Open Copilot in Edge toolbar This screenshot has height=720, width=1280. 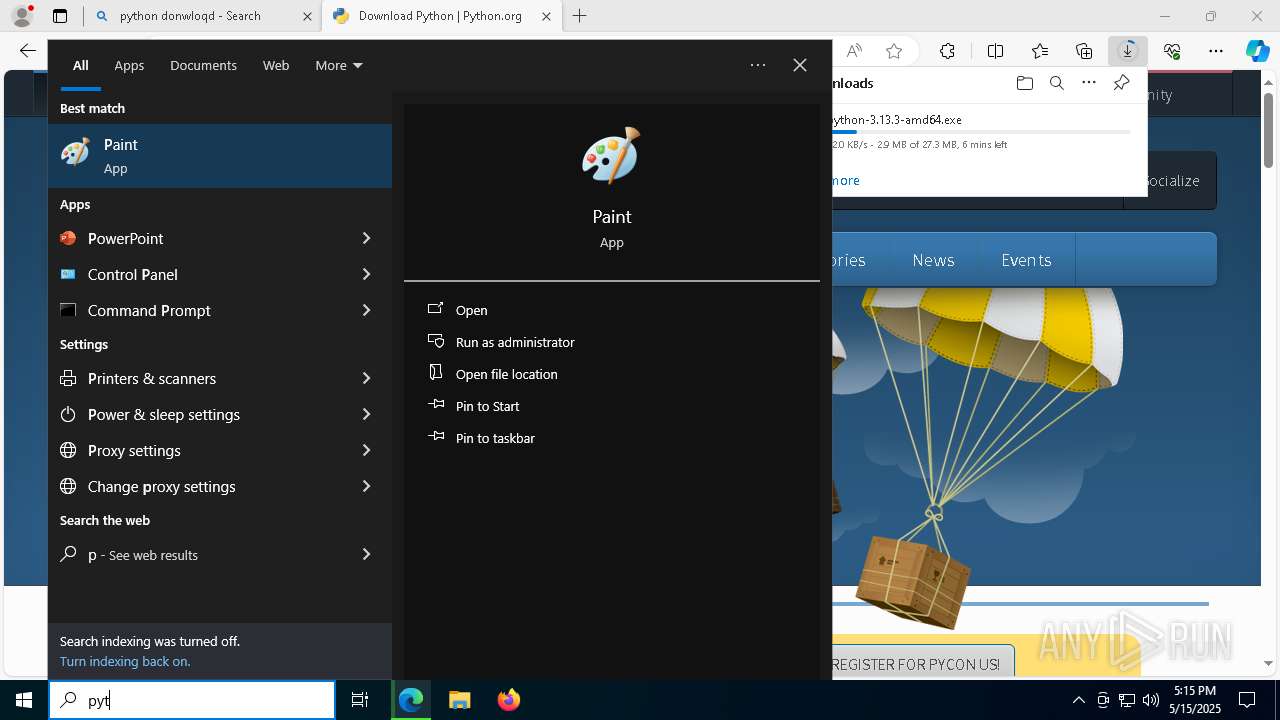[x=1257, y=51]
